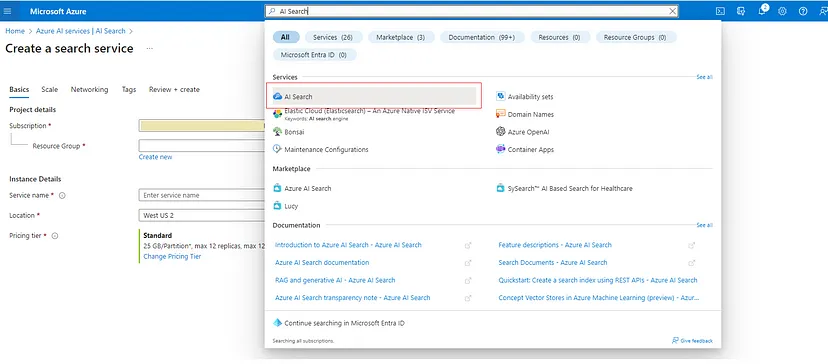Image resolution: width=828 pixels, height=364 pixels.
Task: Click the info icon beside Service name
Action: (62, 195)
